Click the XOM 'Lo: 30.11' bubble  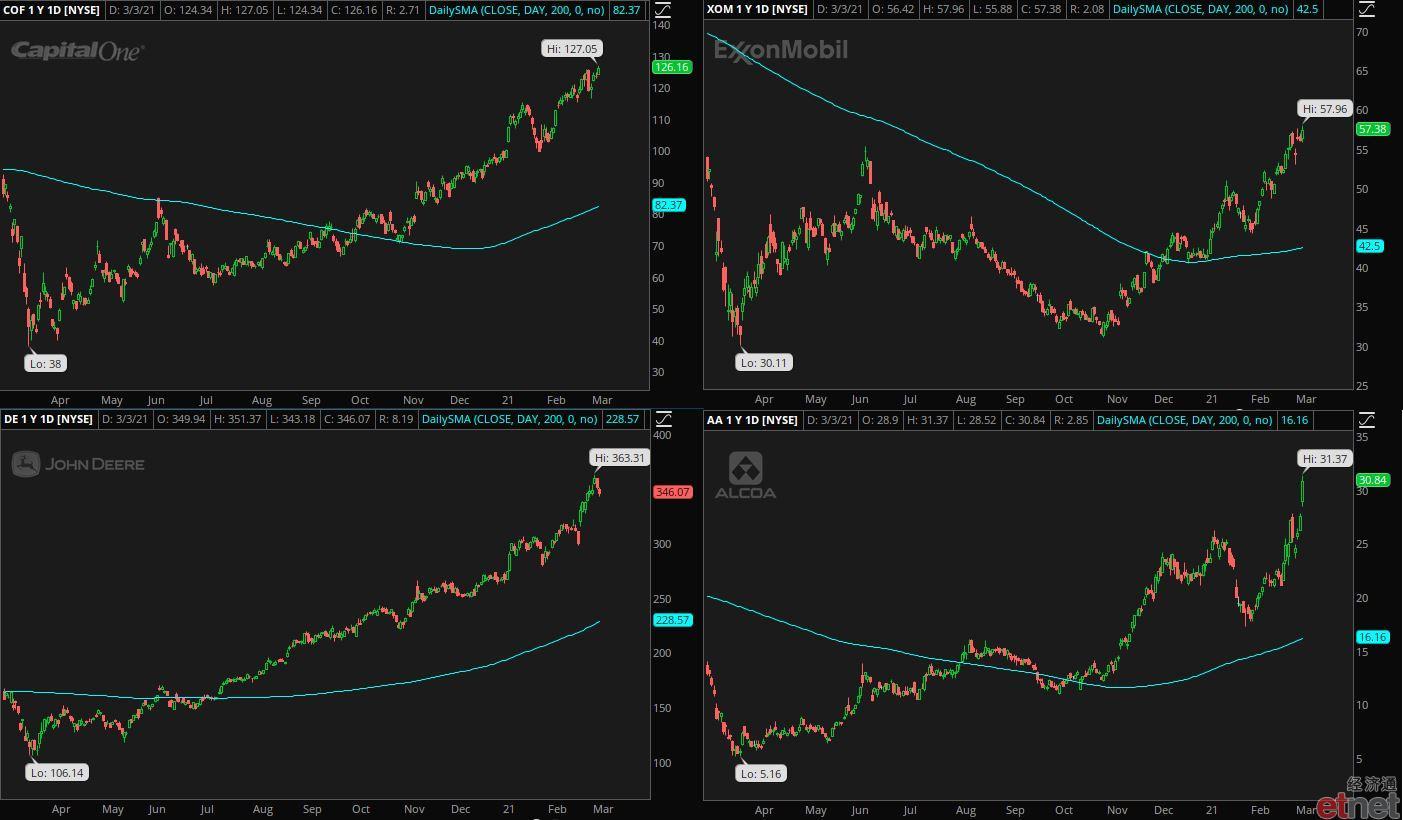[x=765, y=363]
